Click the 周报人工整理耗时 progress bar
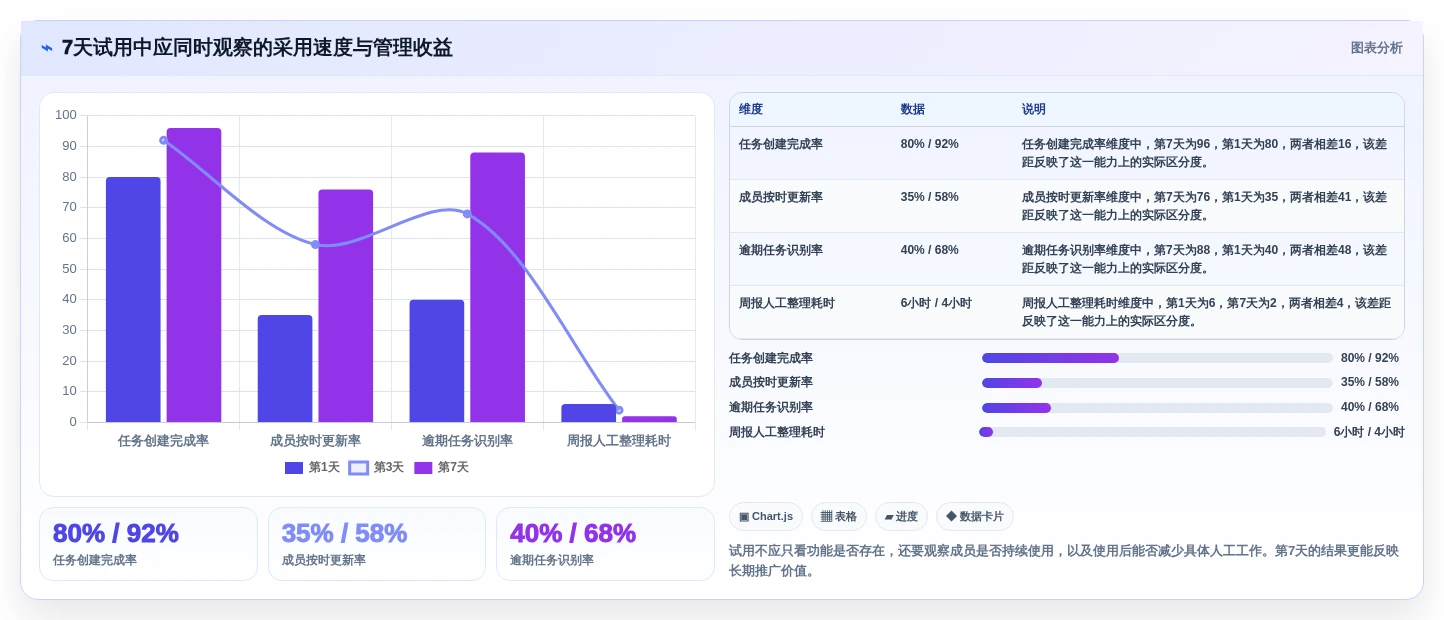The image size is (1444, 620). (1152, 432)
